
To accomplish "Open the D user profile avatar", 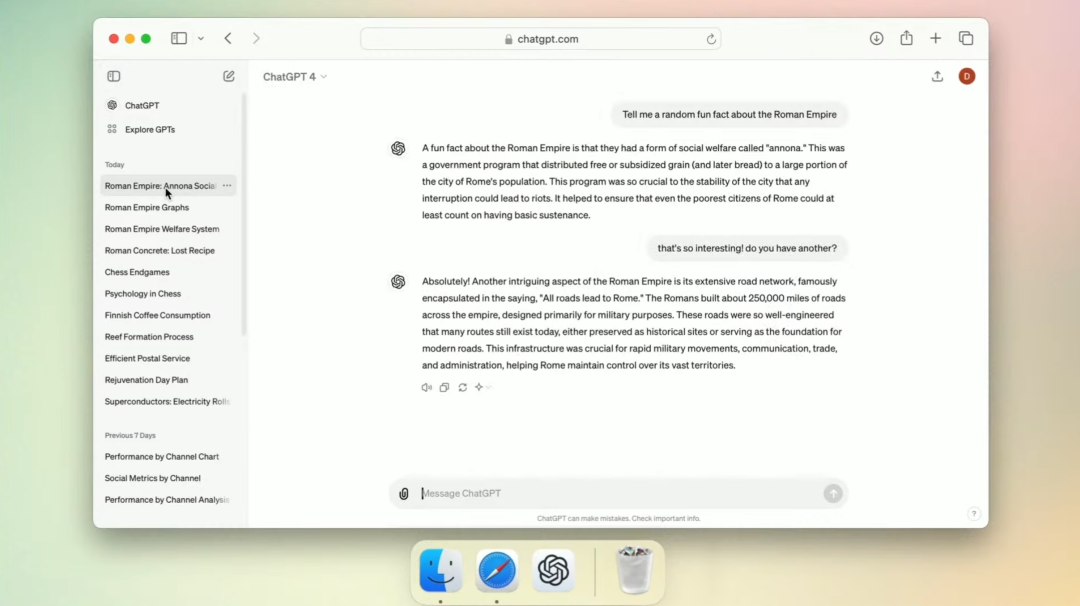I will [x=966, y=76].
